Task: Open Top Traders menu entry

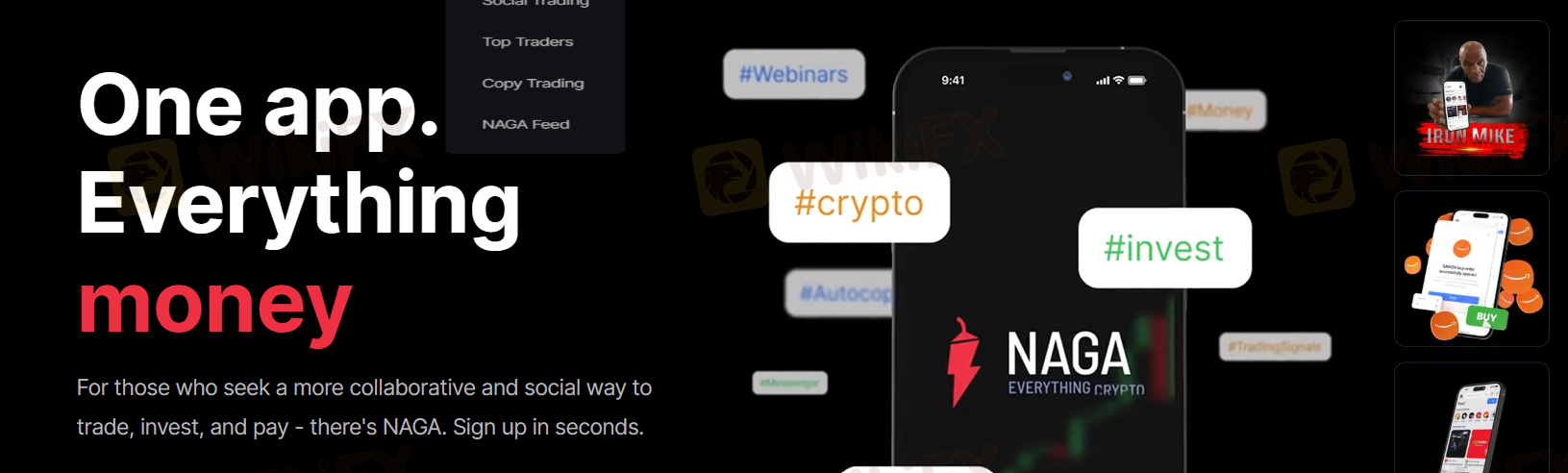Action: click(528, 42)
